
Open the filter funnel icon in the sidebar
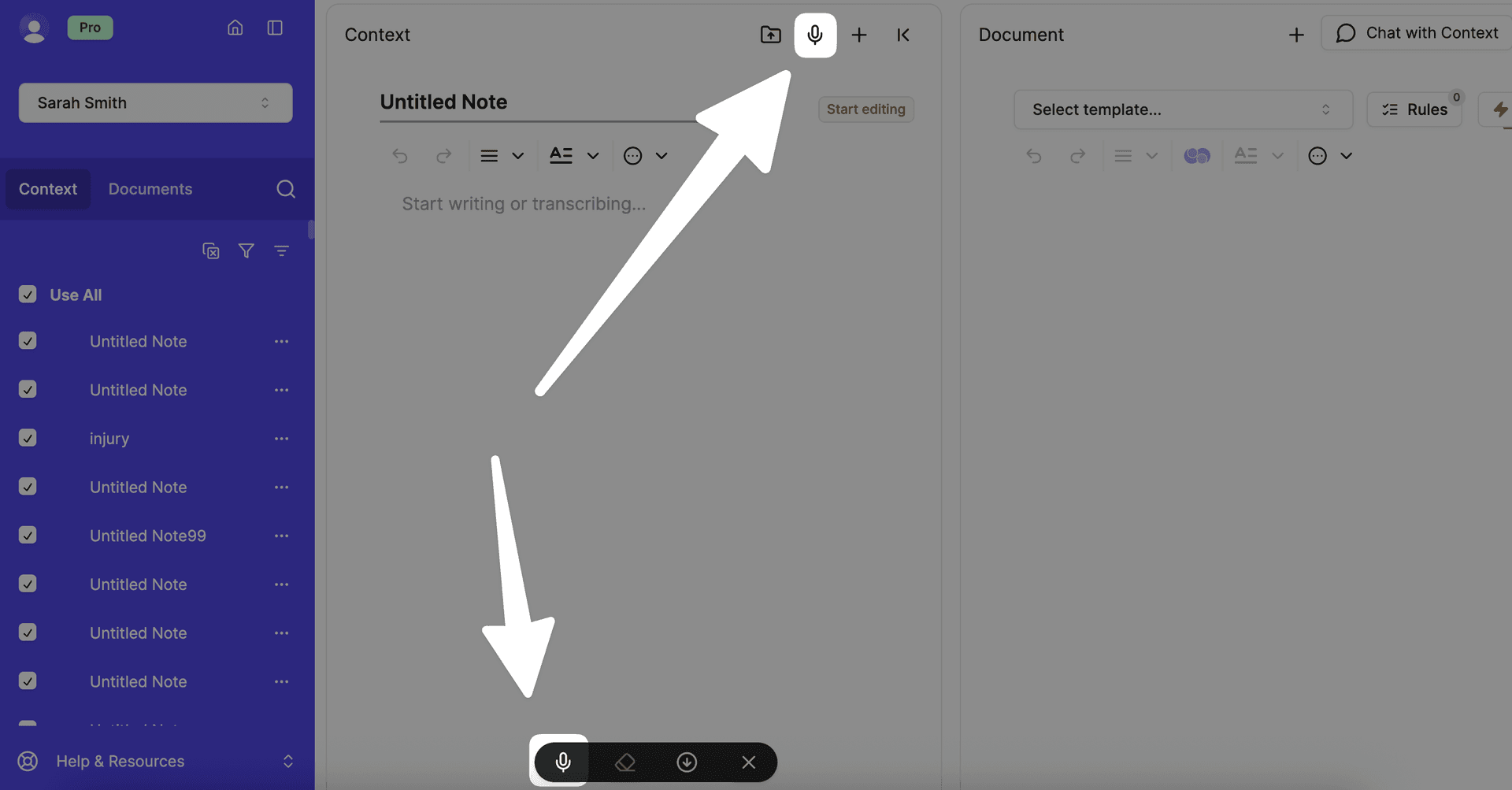[x=246, y=250]
